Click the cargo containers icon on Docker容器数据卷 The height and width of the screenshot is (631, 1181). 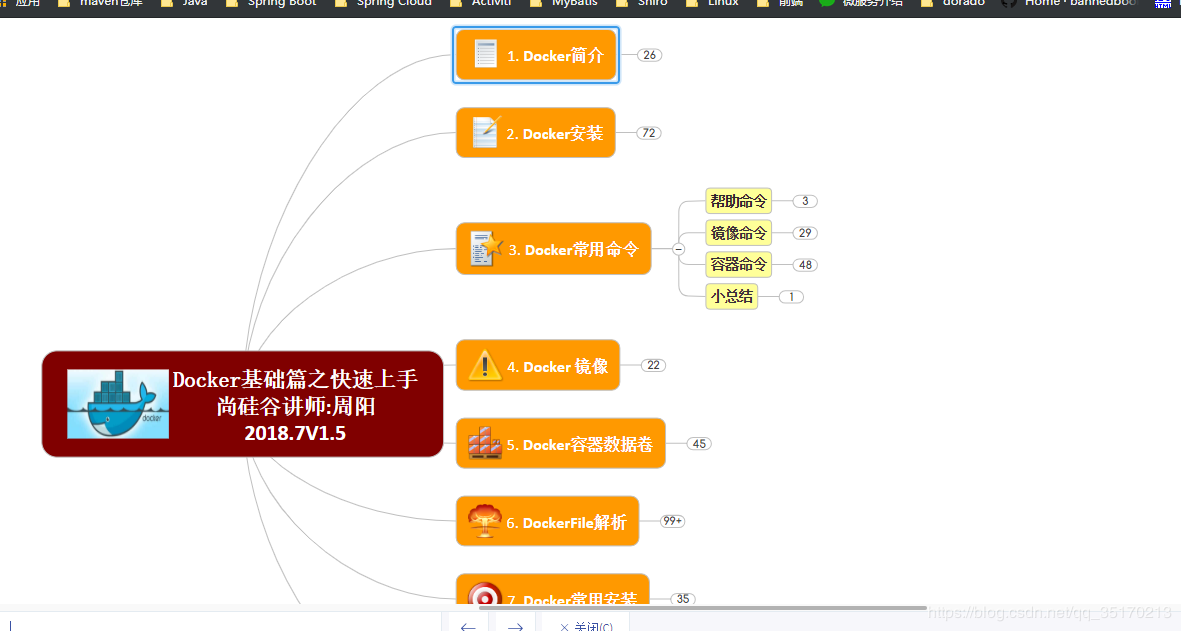[485, 443]
